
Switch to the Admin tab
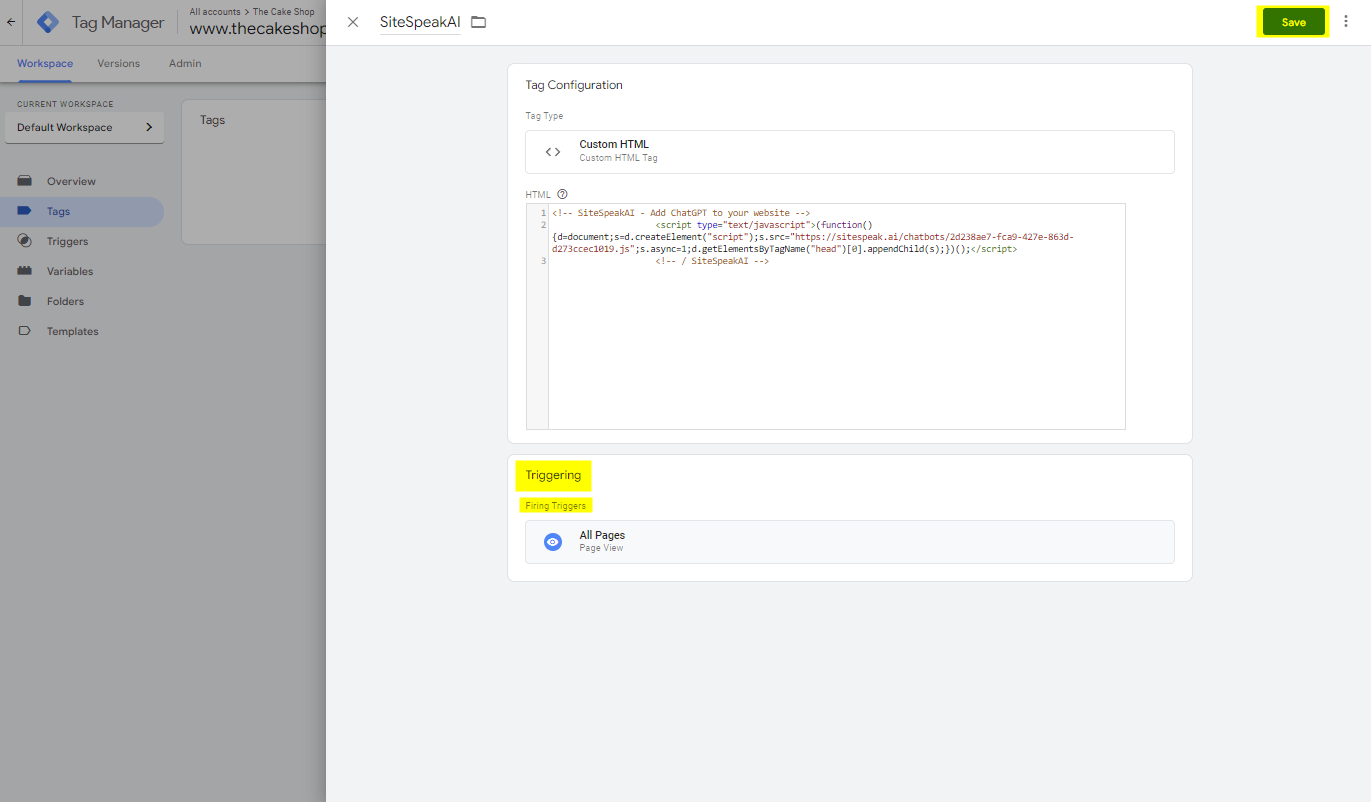coord(185,63)
